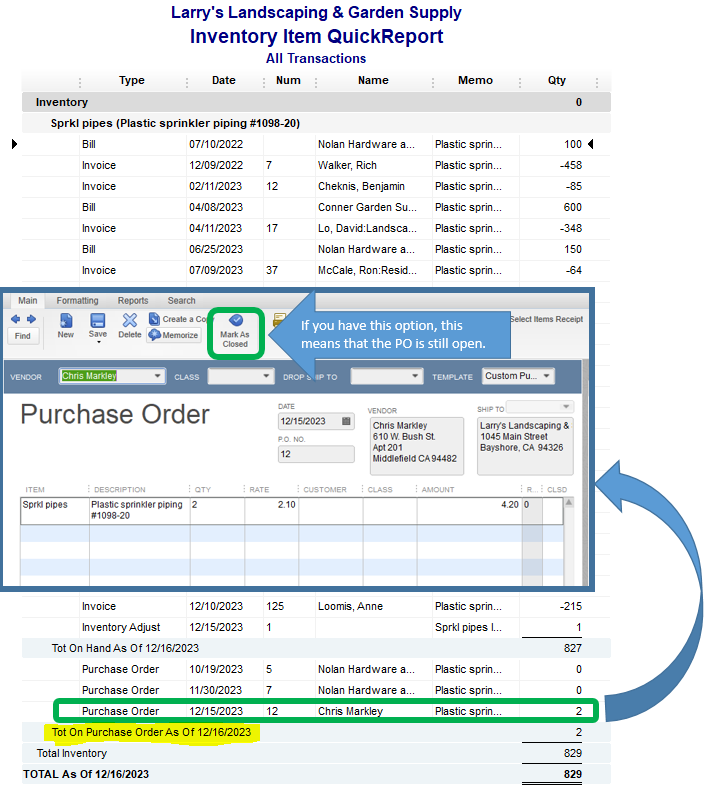
Task: Click the P.O. No. field
Action: pos(316,454)
